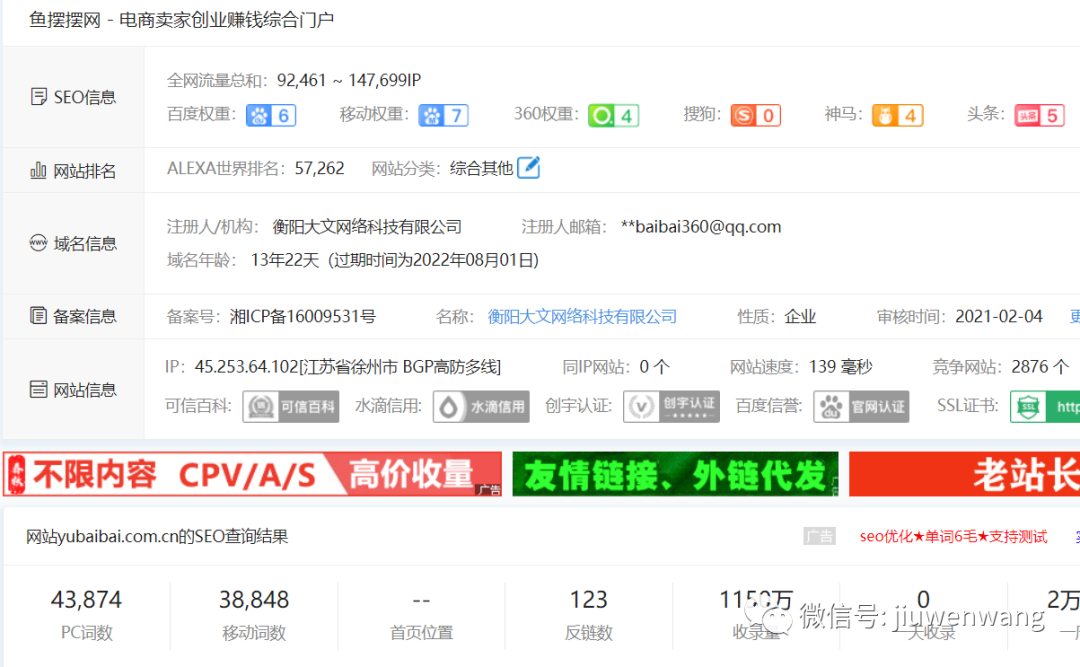Select the SEO信息 section label
The width and height of the screenshot is (1080, 667).
(x=85, y=97)
